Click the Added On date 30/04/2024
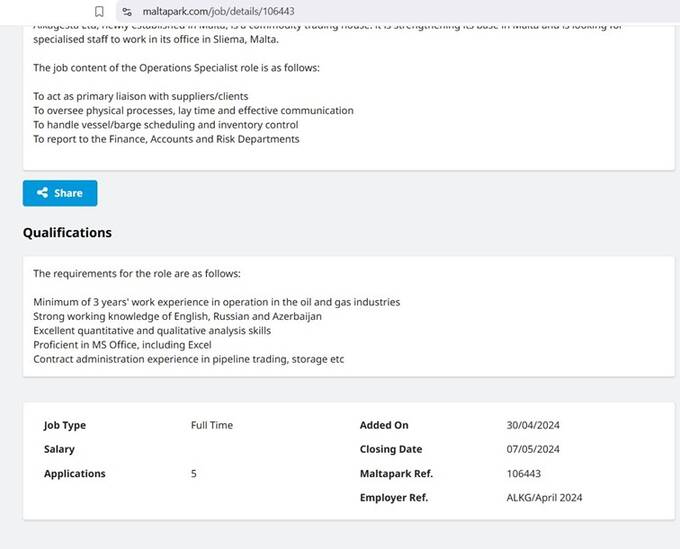Image resolution: width=680 pixels, height=549 pixels. click(533, 425)
